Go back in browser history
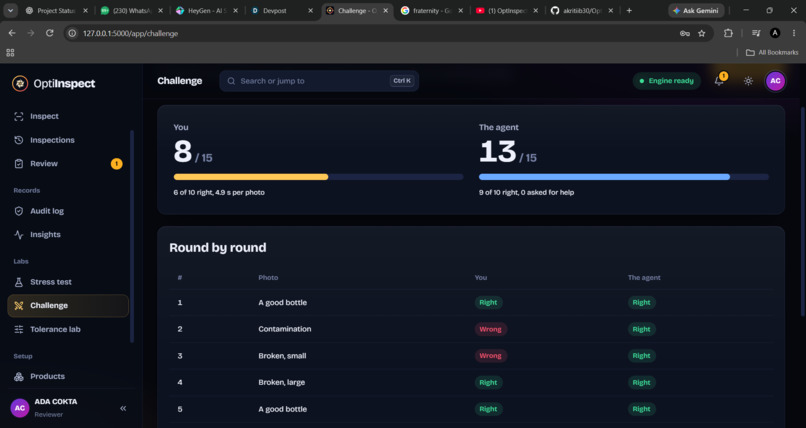This screenshot has height=428, width=806. pos(12,33)
